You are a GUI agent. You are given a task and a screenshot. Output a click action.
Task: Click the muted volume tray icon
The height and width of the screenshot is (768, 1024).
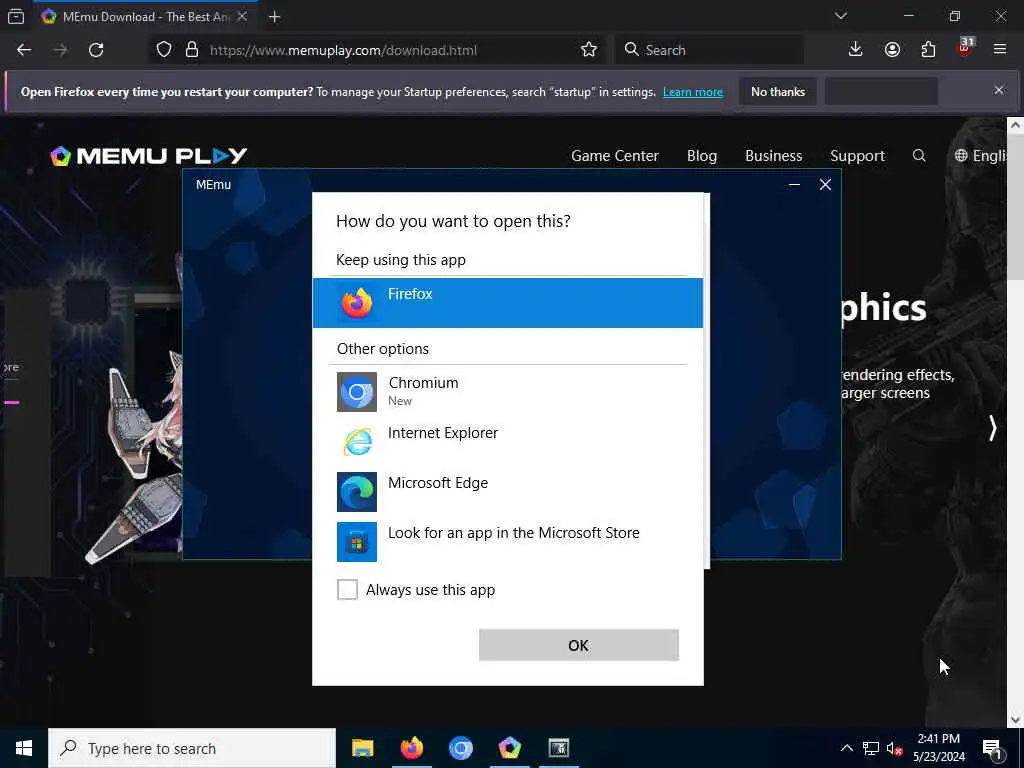[x=894, y=748]
